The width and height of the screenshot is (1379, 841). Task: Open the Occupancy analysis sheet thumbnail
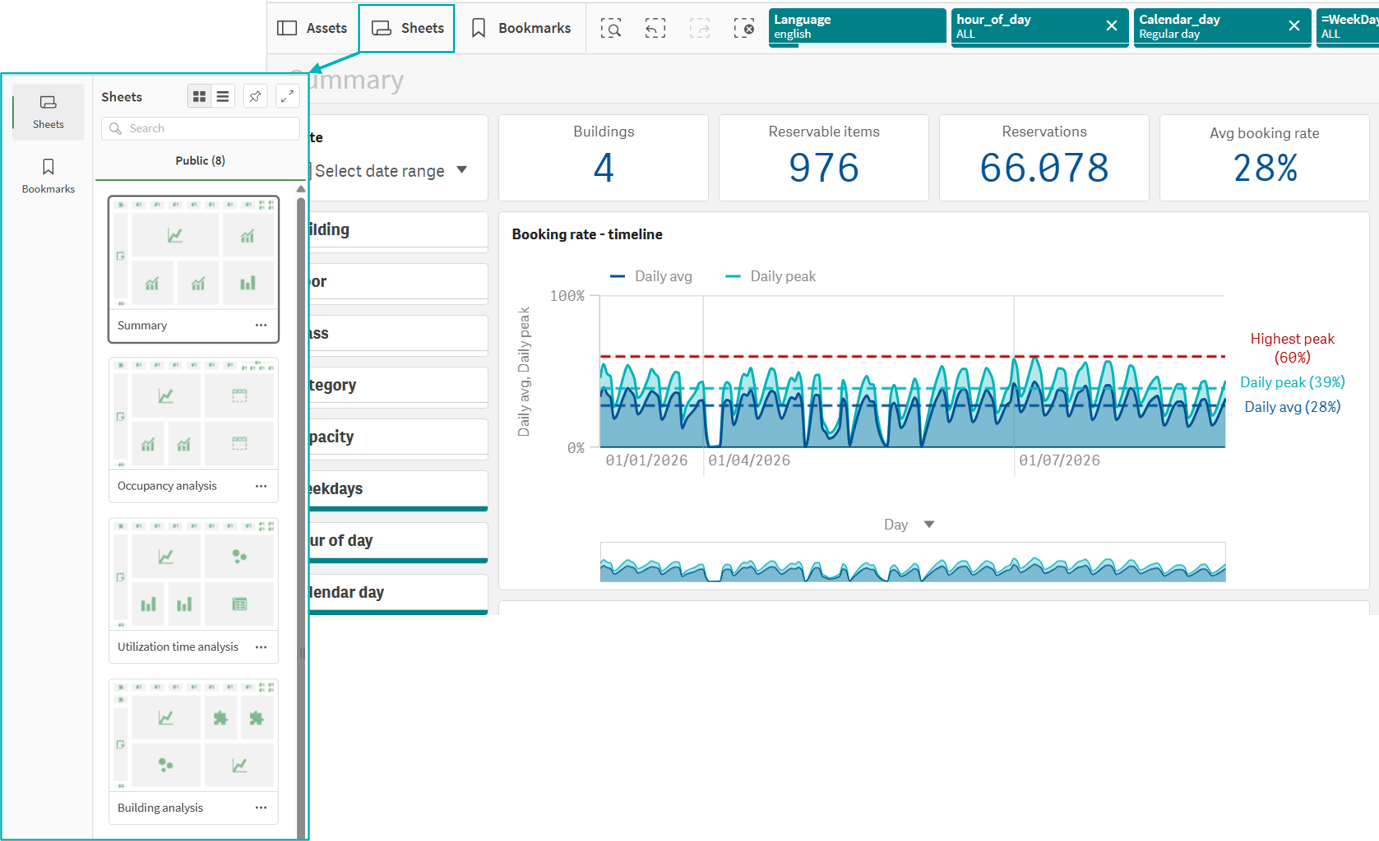(x=193, y=413)
